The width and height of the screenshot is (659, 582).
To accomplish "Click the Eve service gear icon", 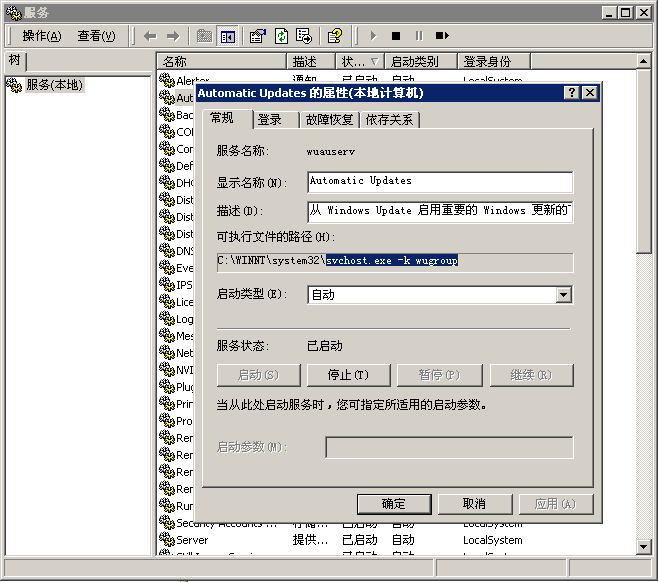I will tap(167, 267).
